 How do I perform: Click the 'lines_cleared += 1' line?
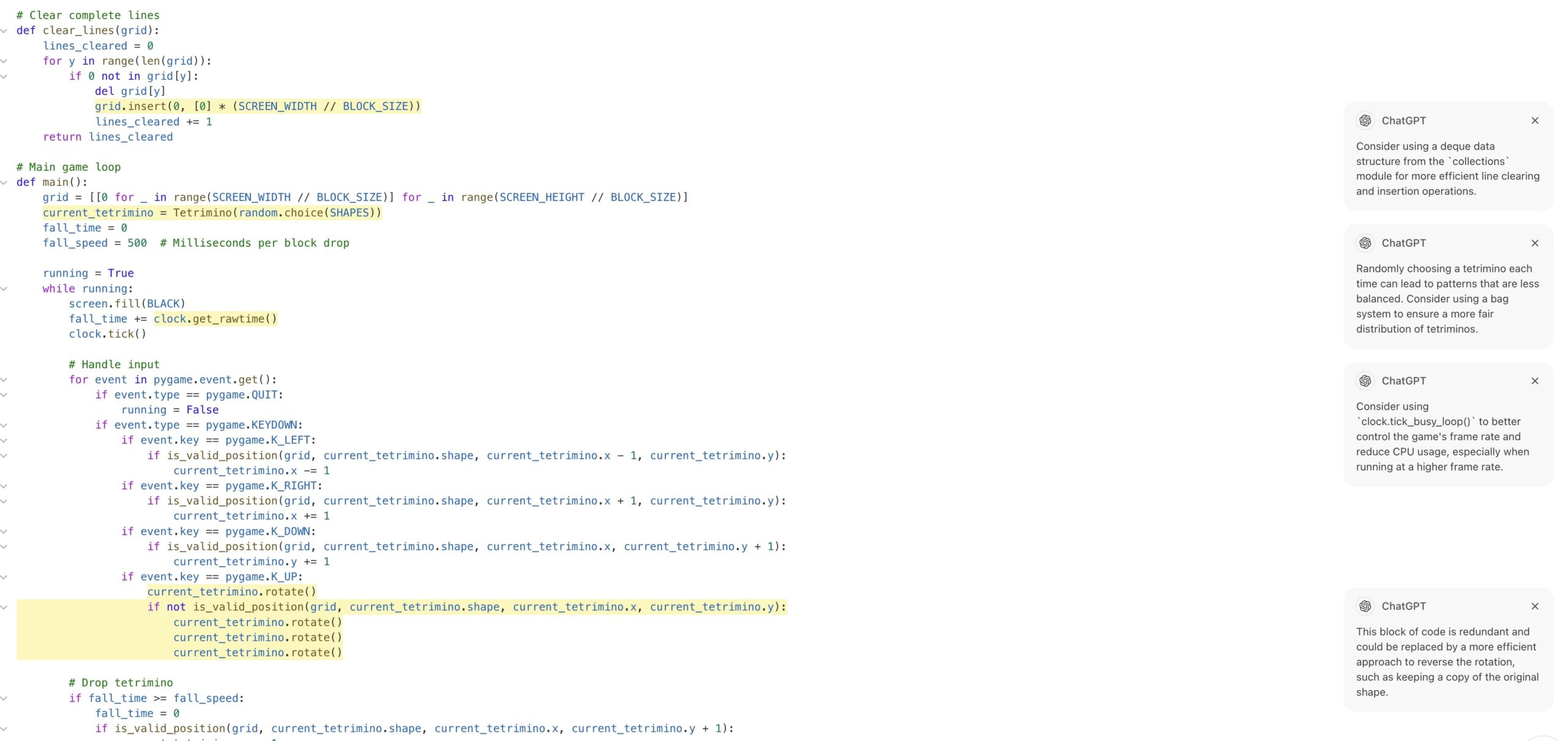153,122
